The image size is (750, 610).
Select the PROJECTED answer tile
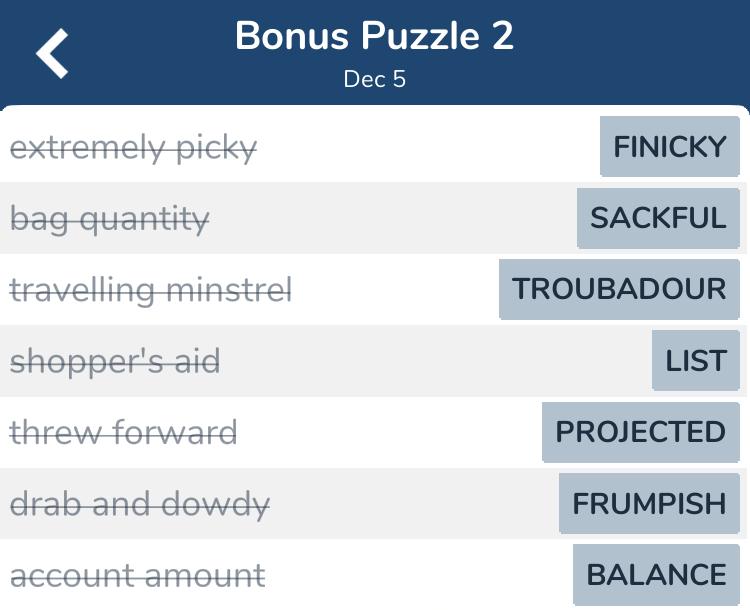tap(641, 432)
